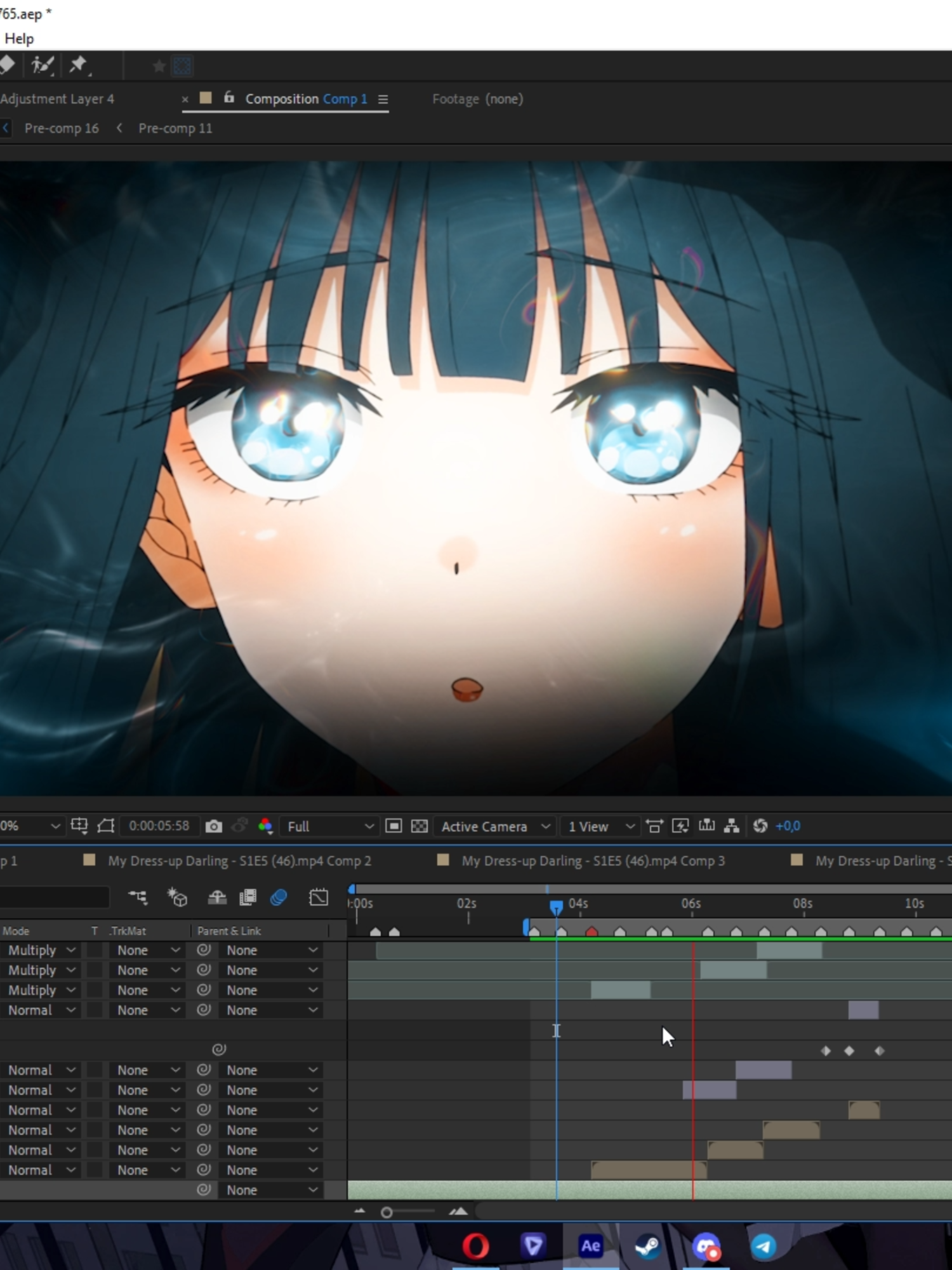This screenshot has height=1270, width=952.
Task: Open the S1E5 (46).mp4 Comp 2 timeline tab
Action: 239,861
